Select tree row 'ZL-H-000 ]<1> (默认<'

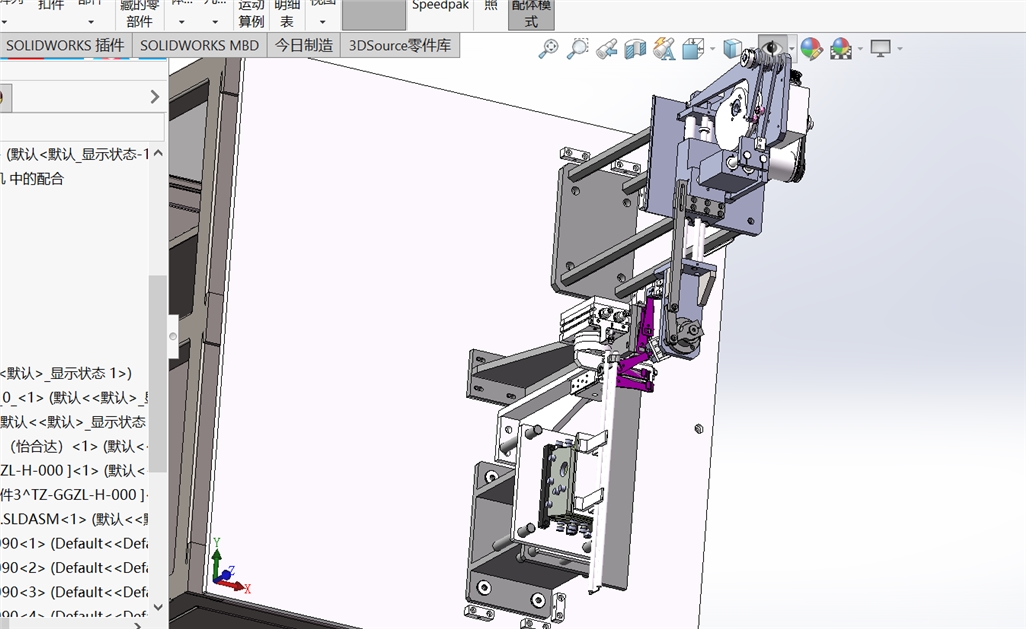pos(75,471)
